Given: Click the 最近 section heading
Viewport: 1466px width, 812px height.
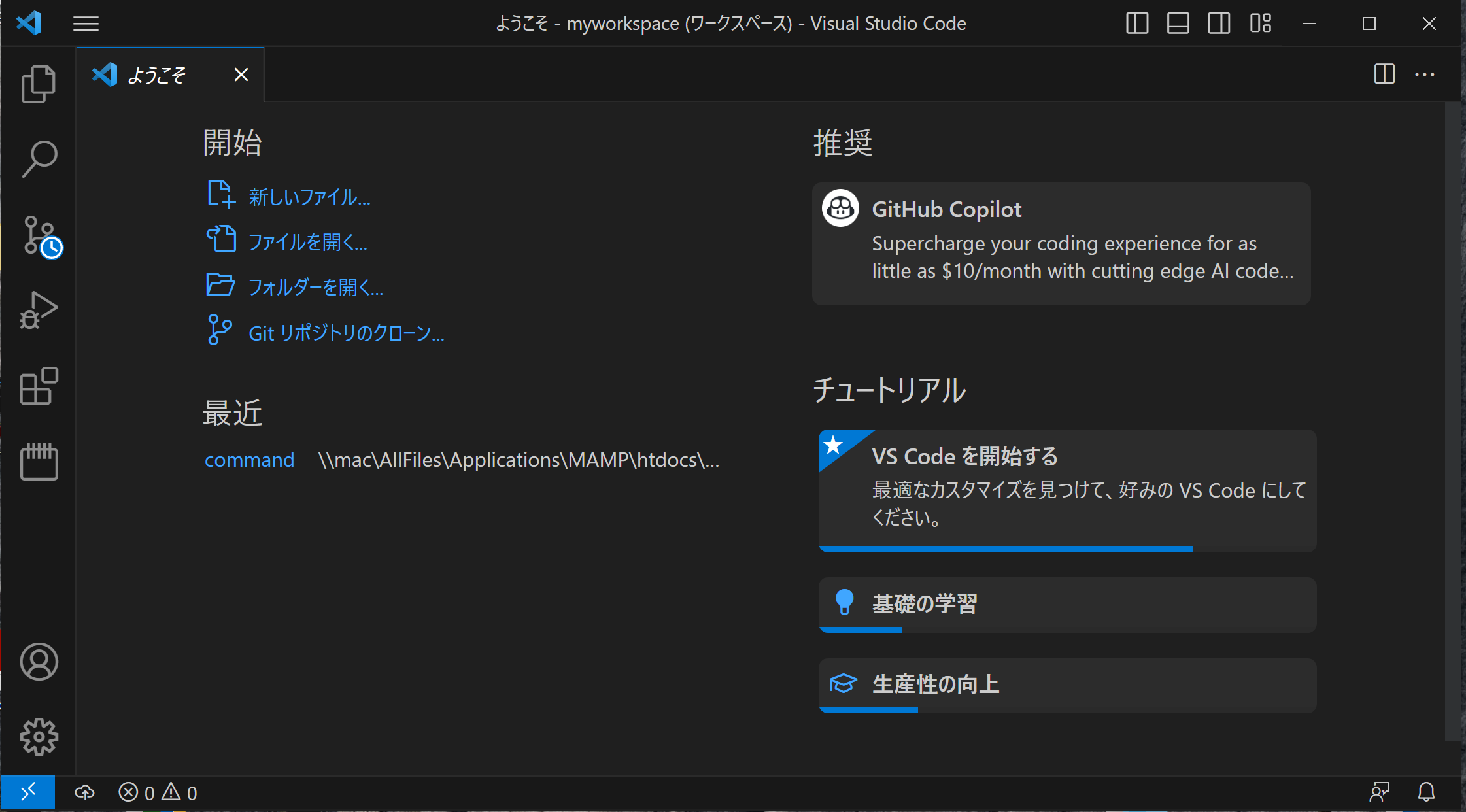Looking at the screenshot, I should 232,413.
